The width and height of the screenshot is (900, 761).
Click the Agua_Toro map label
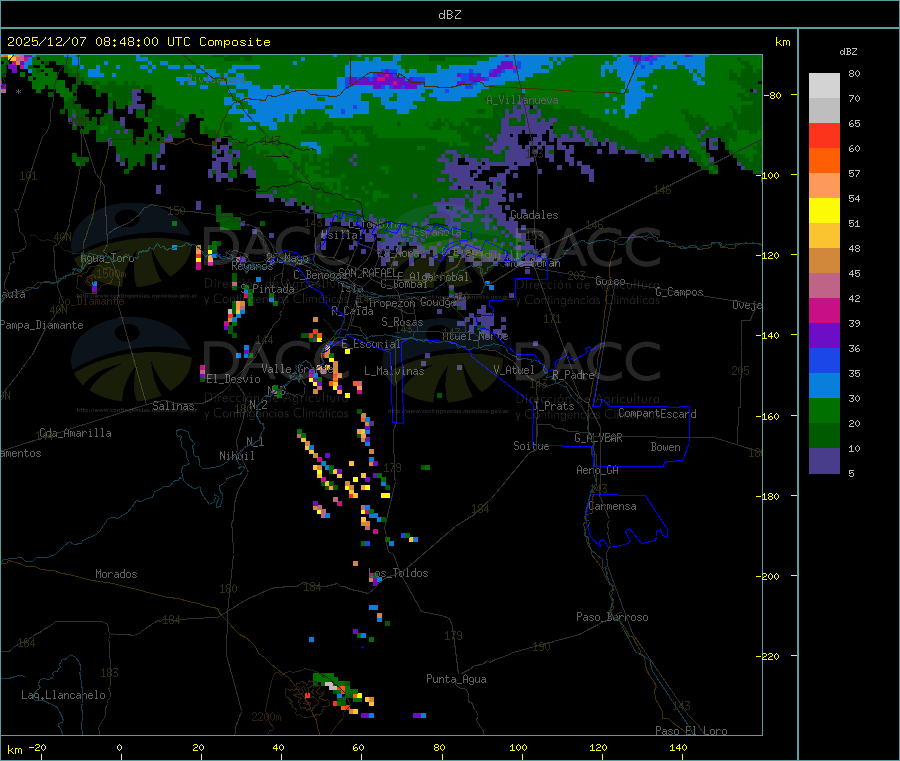click(107, 258)
